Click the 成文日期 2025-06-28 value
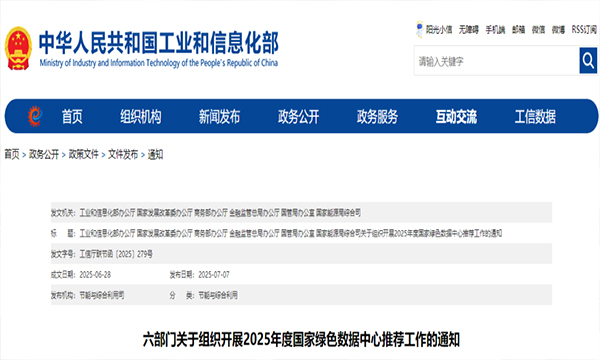 (95, 274)
